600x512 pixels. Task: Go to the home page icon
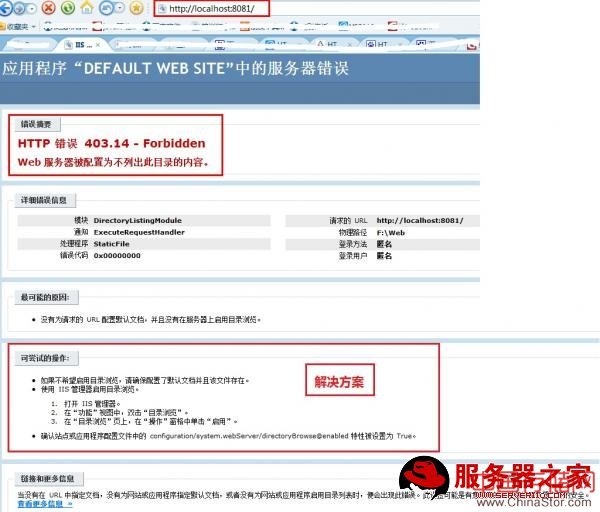click(88, 8)
